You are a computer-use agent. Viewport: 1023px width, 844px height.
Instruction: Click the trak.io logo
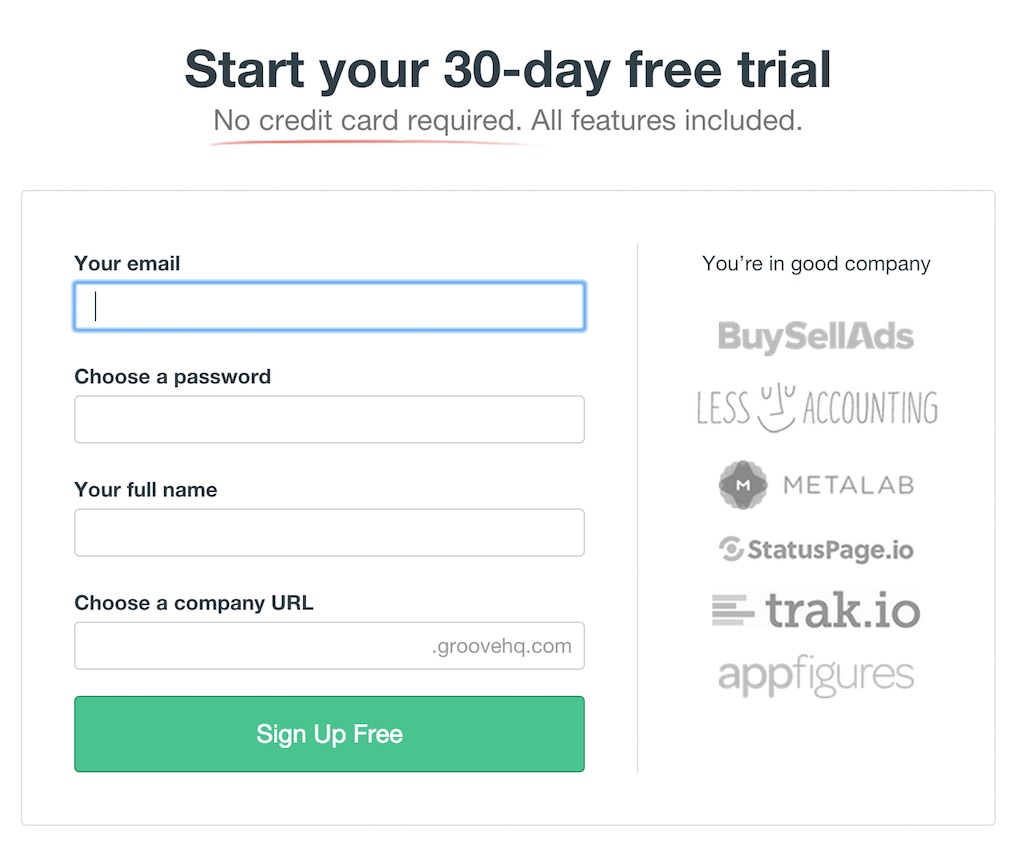[x=816, y=610]
